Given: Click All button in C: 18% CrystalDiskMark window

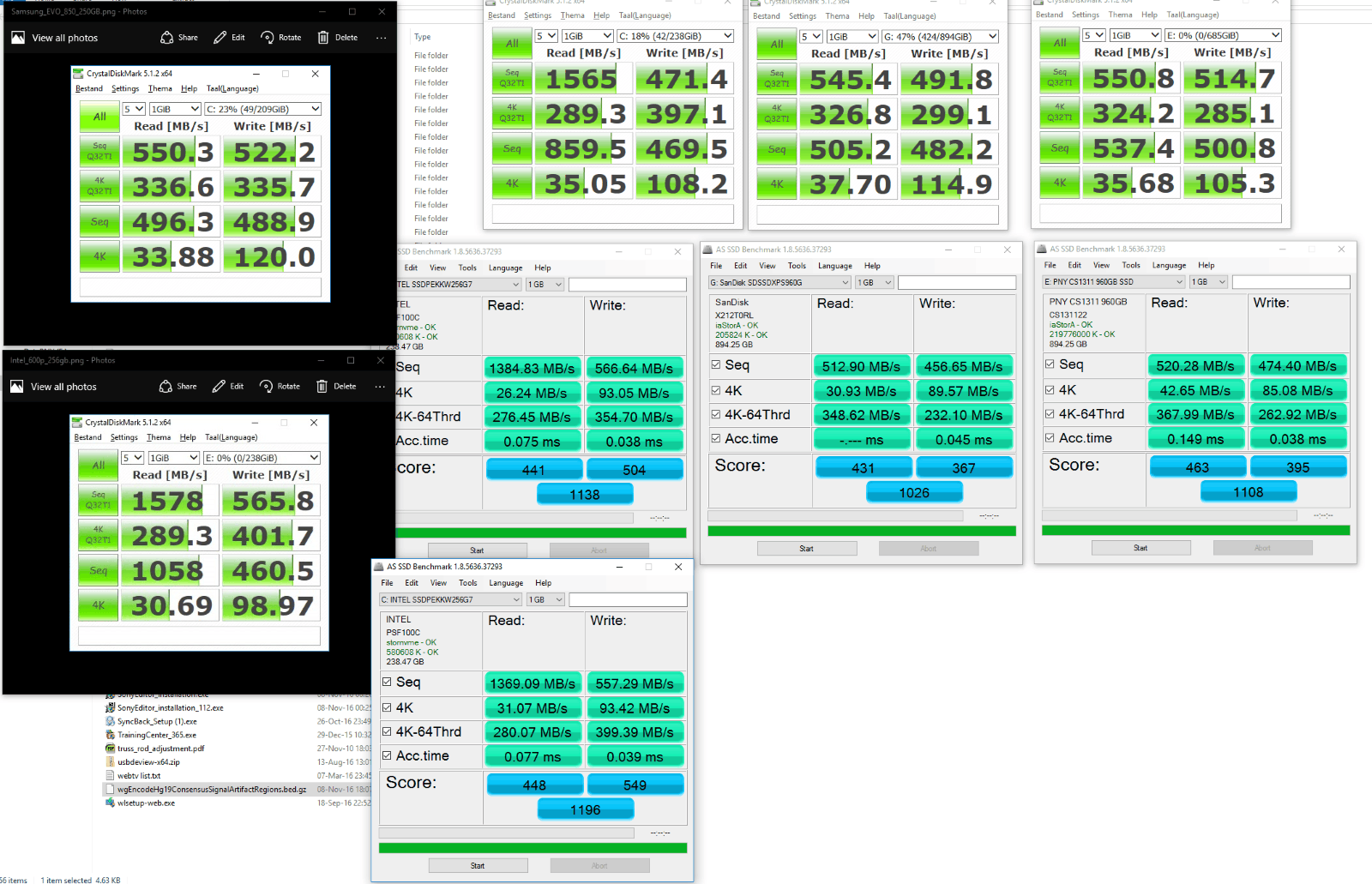Looking at the screenshot, I should (512, 44).
